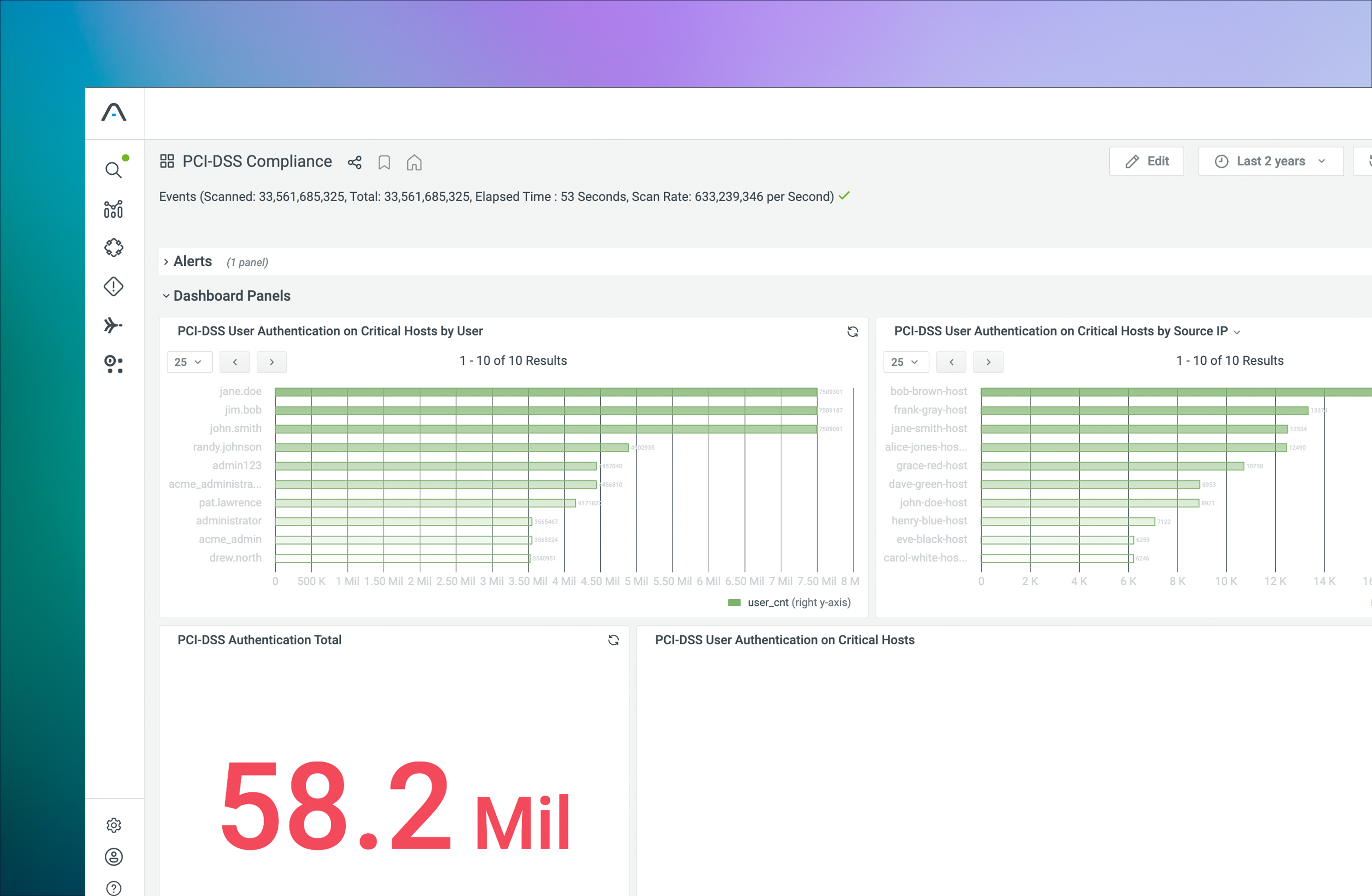Image resolution: width=1372 pixels, height=896 pixels.
Task: Click the share icon beside dashboard title
Action: tap(354, 162)
